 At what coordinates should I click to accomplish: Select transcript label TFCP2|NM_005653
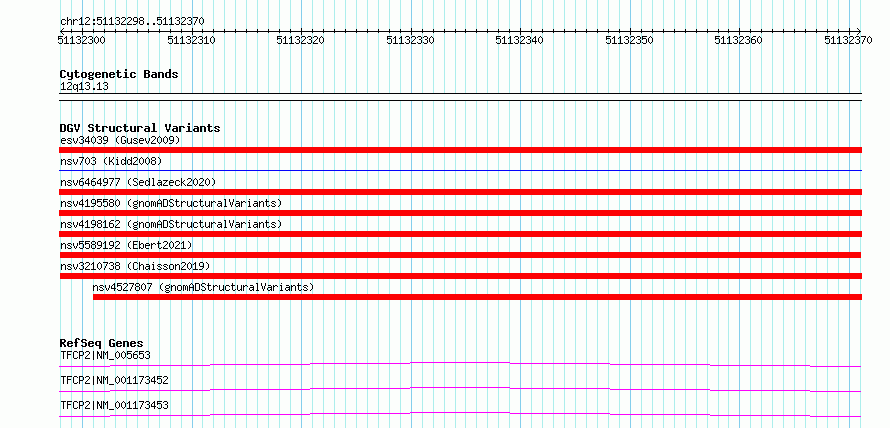coord(105,356)
